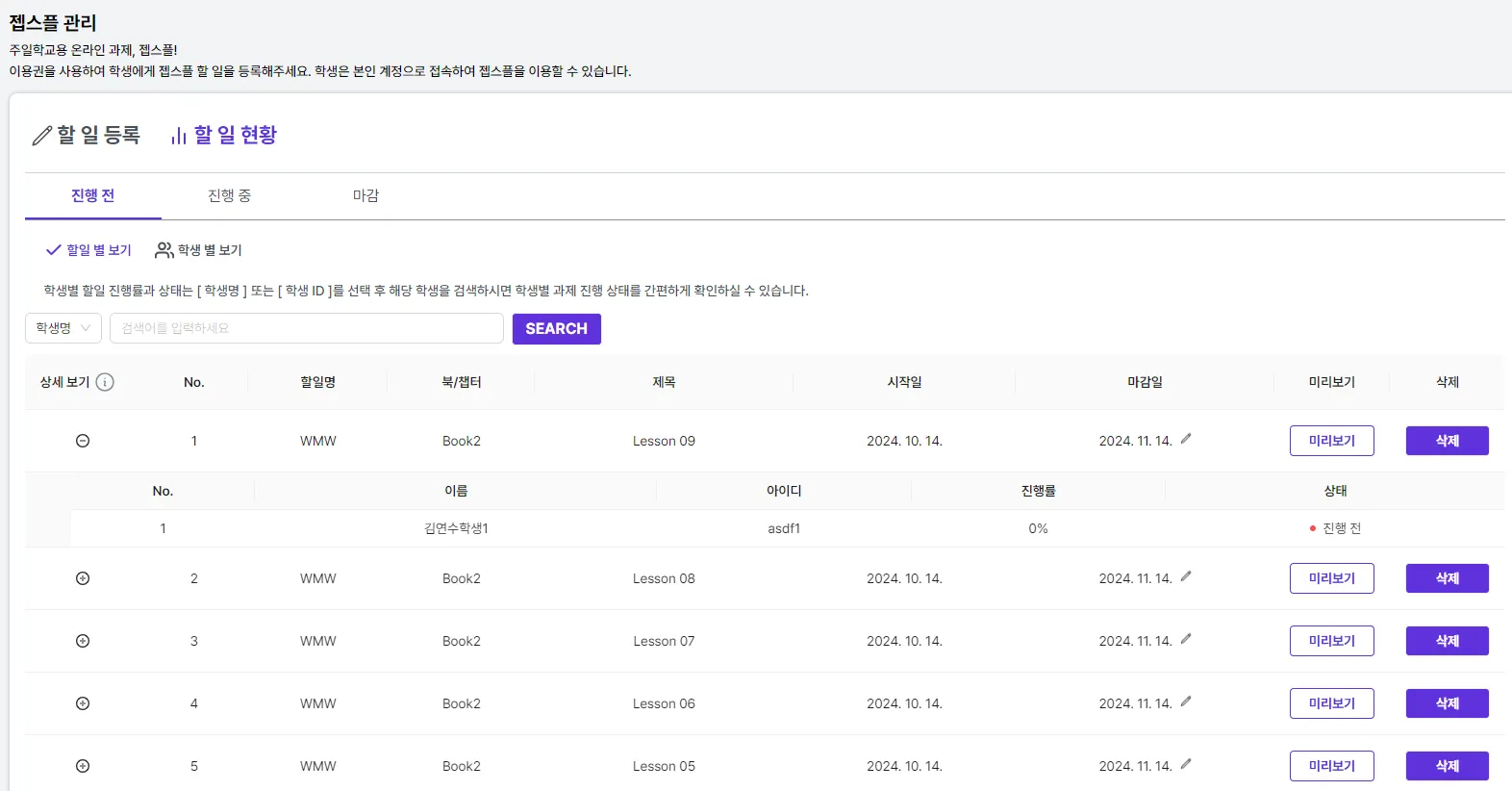1512x791 pixels.
Task: Click the 아이디 sub-table header
Action: [x=784, y=491]
